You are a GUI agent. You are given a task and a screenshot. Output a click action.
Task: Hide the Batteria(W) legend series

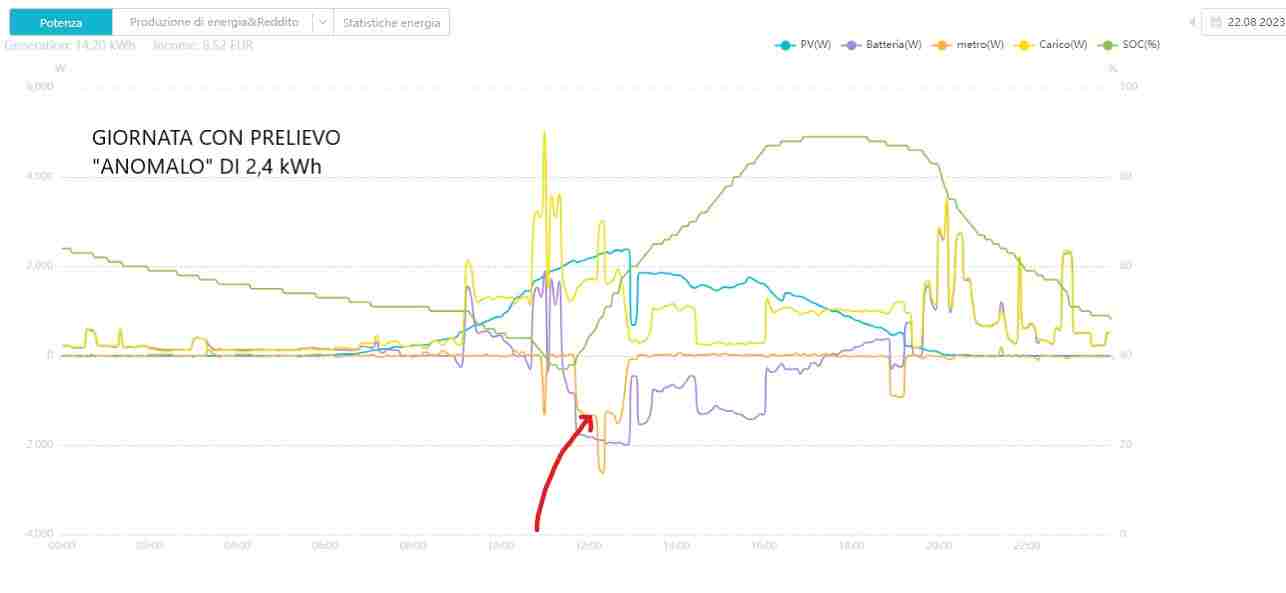tap(883, 45)
